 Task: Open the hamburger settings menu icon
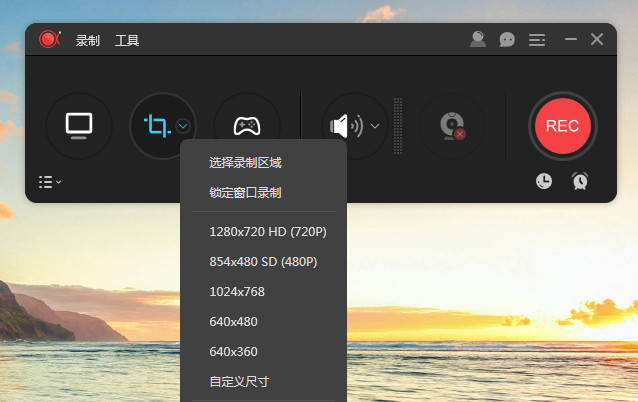pos(537,40)
